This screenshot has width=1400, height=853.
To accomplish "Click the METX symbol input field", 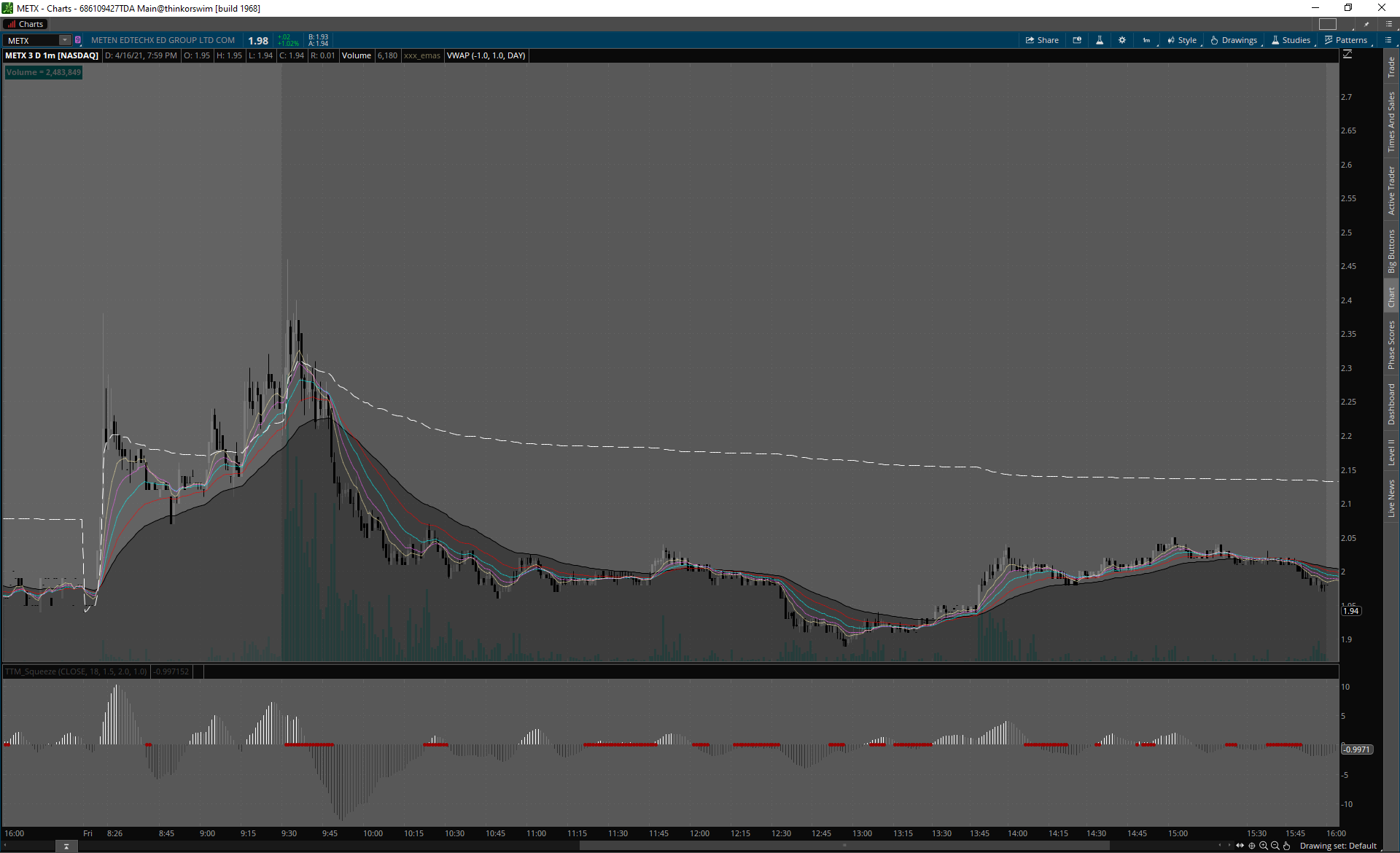I will point(33,40).
